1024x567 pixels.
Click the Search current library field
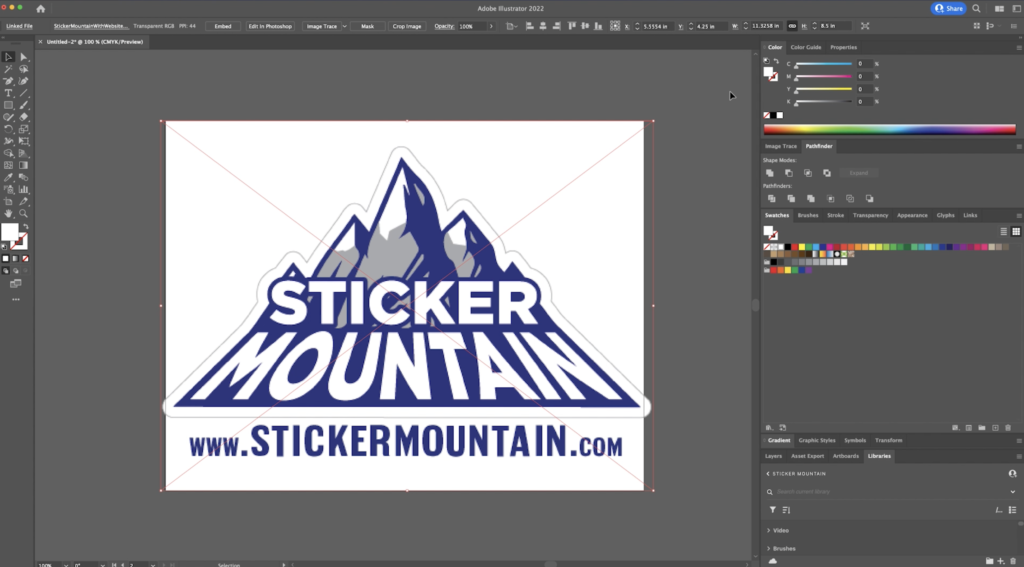891,492
